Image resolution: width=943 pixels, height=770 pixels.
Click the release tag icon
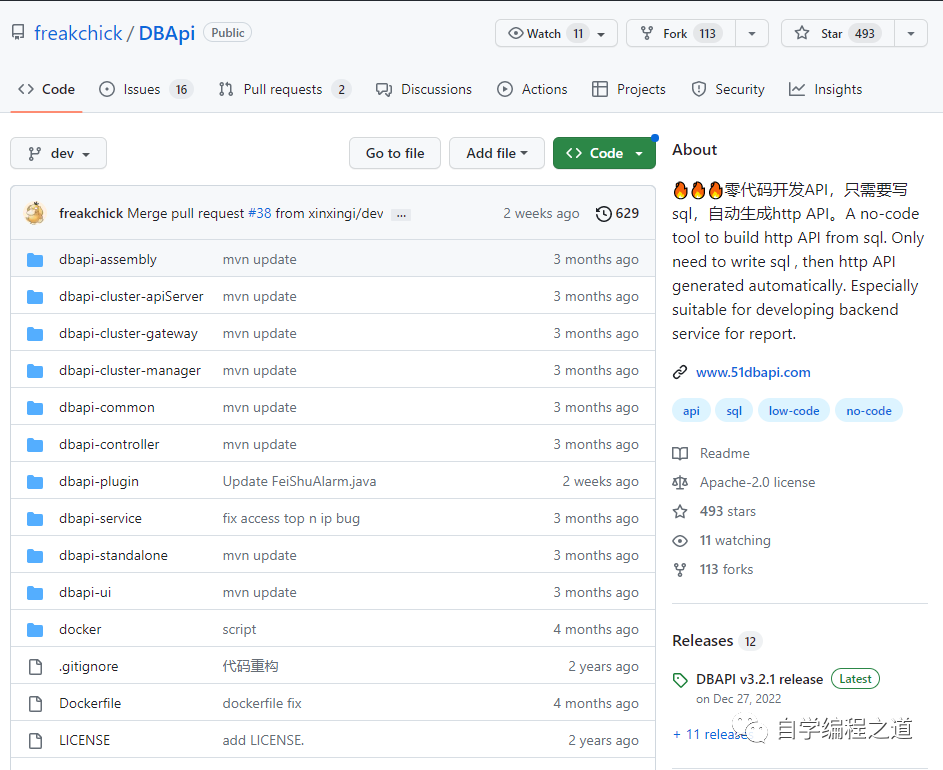(x=680, y=680)
